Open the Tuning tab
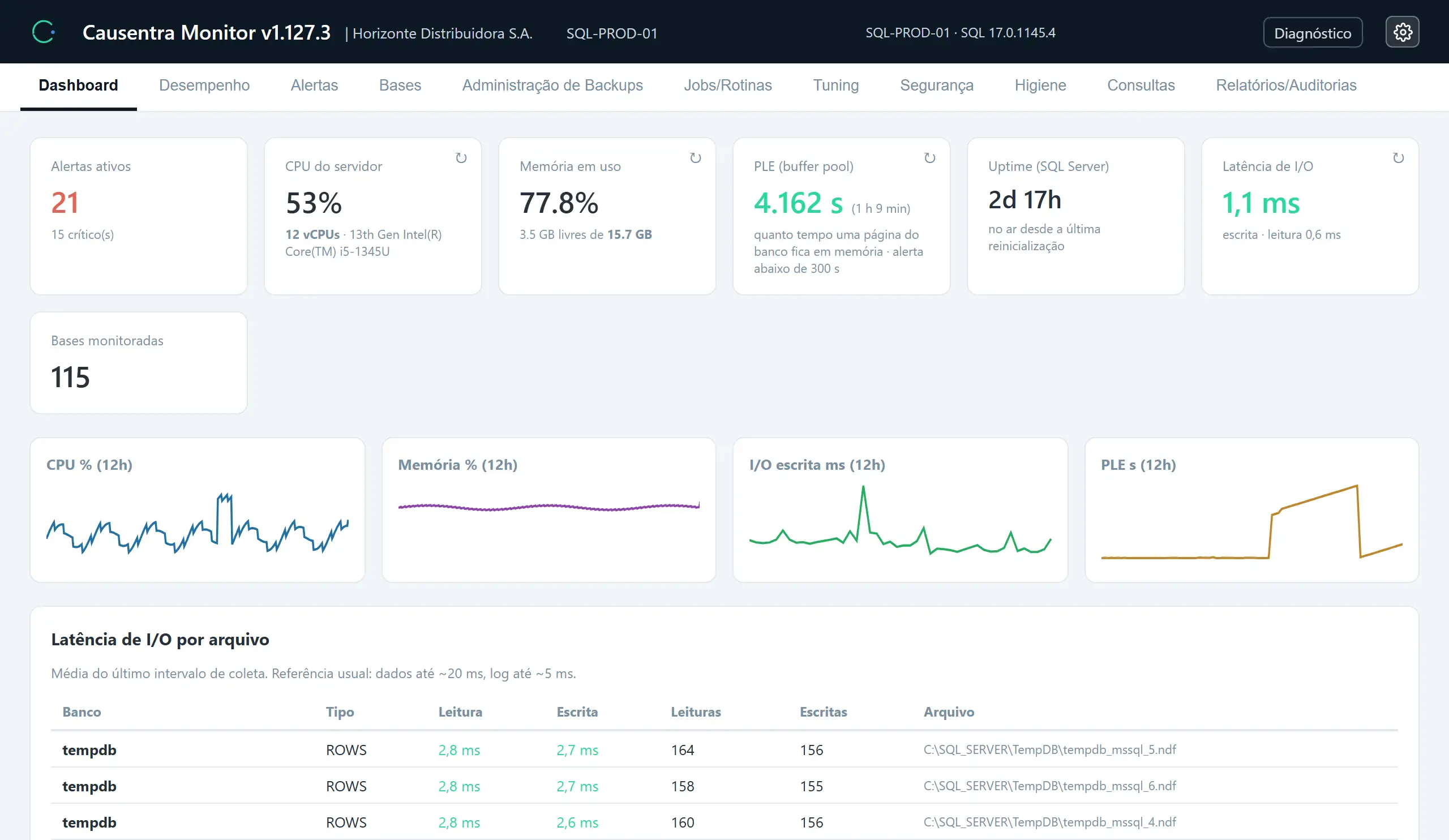The width and height of the screenshot is (1449, 840). pyautogui.click(x=835, y=85)
